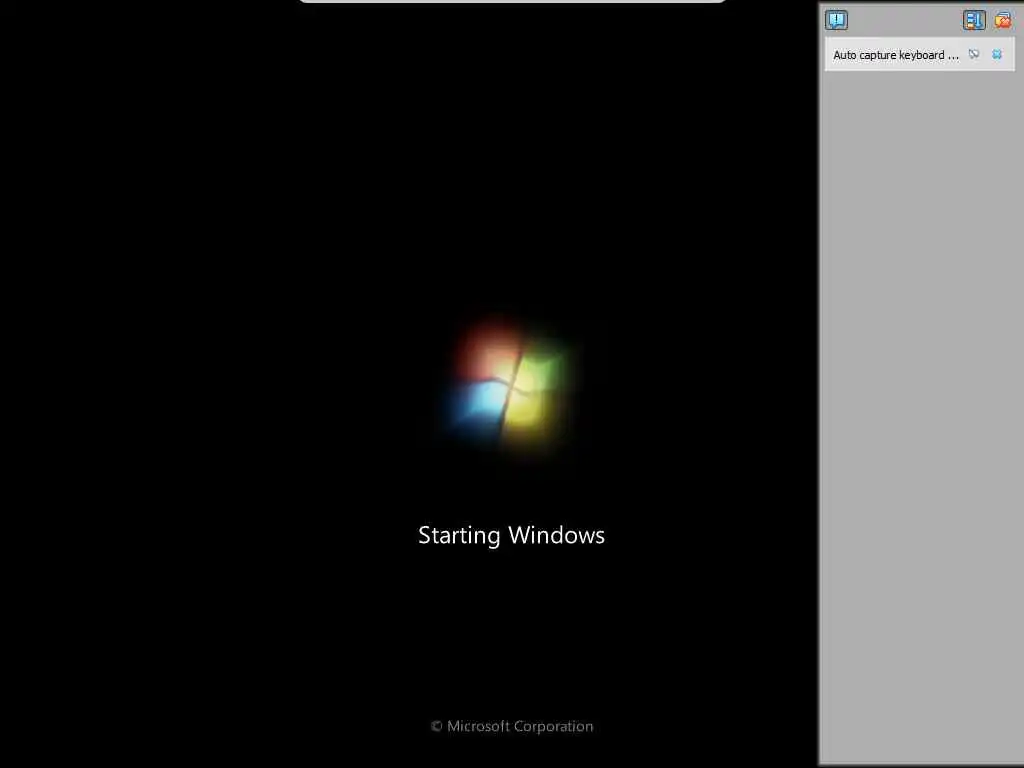
Task: Disable the 'Auto capture keyboard' message via crossed icon
Action: point(974,54)
